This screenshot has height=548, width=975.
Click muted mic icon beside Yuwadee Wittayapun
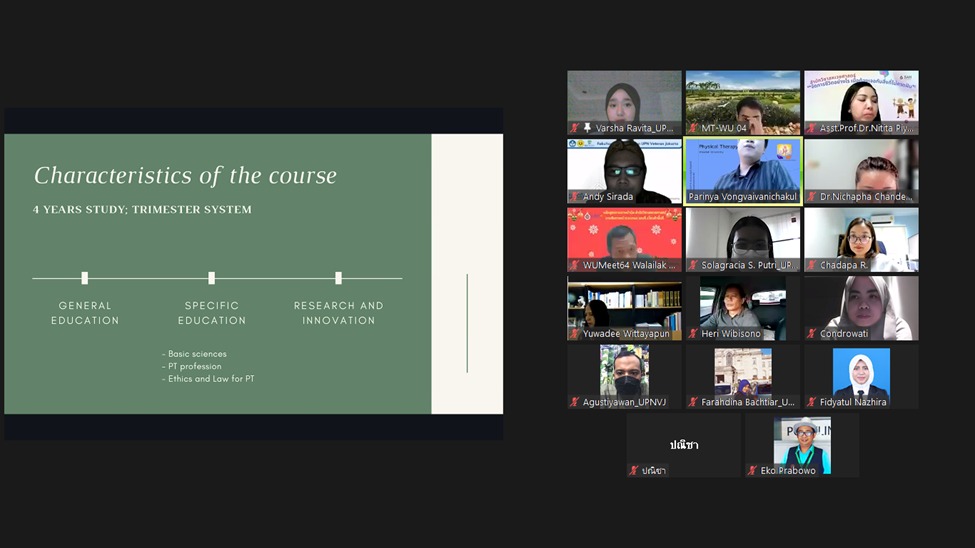click(x=575, y=333)
